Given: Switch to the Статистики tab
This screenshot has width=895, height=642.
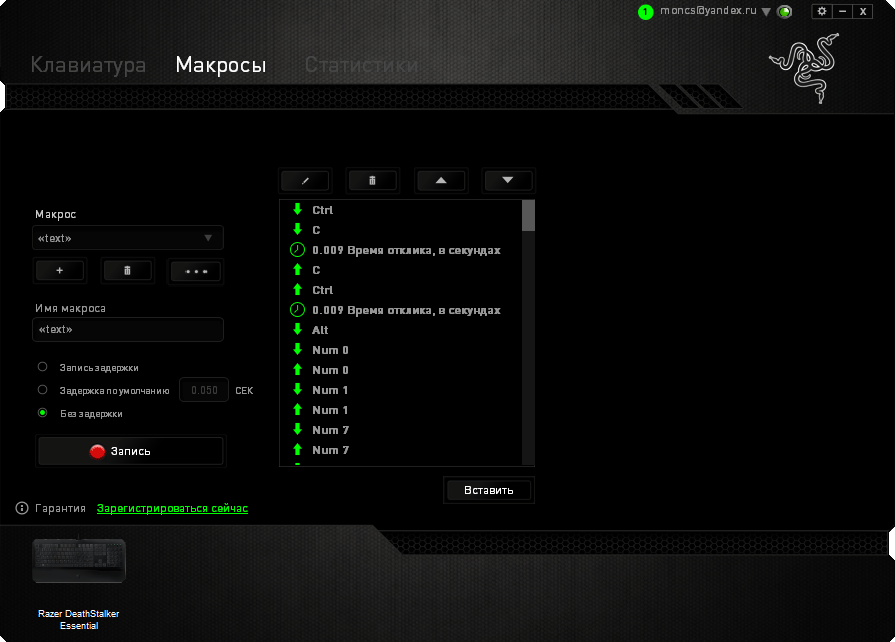Looking at the screenshot, I should tap(361, 64).
